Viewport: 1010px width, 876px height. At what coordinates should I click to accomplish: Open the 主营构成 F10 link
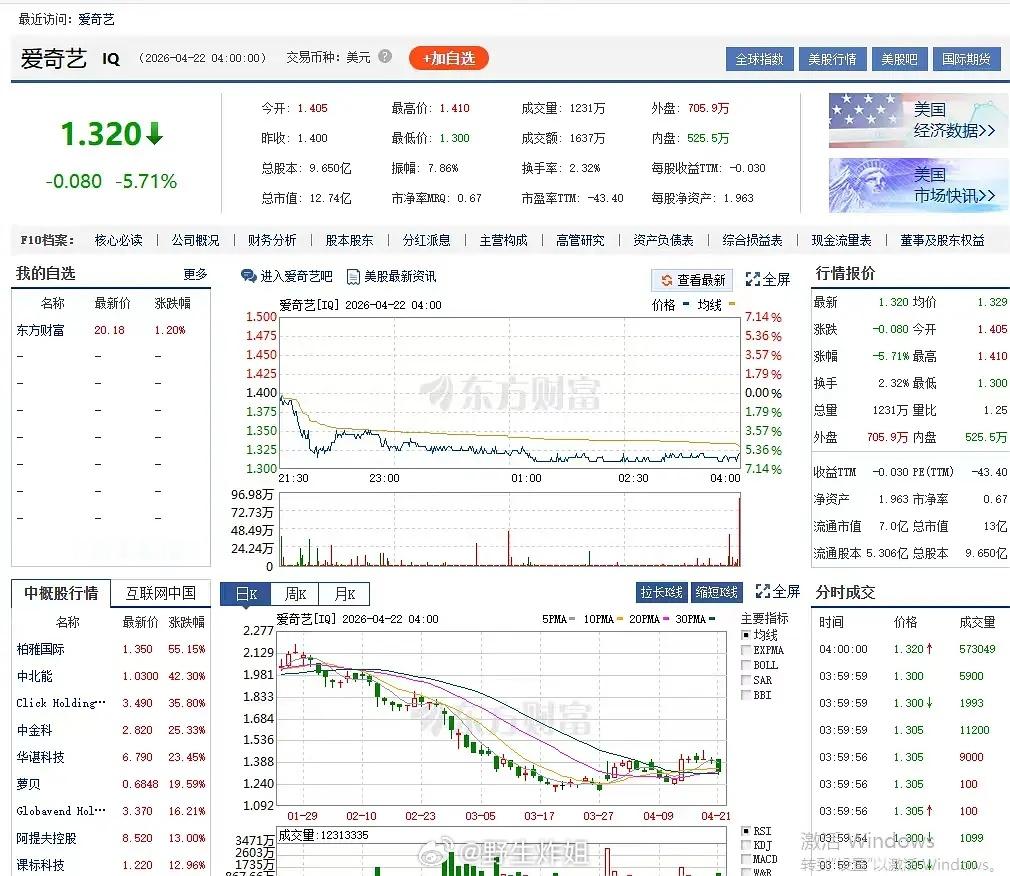click(503, 240)
